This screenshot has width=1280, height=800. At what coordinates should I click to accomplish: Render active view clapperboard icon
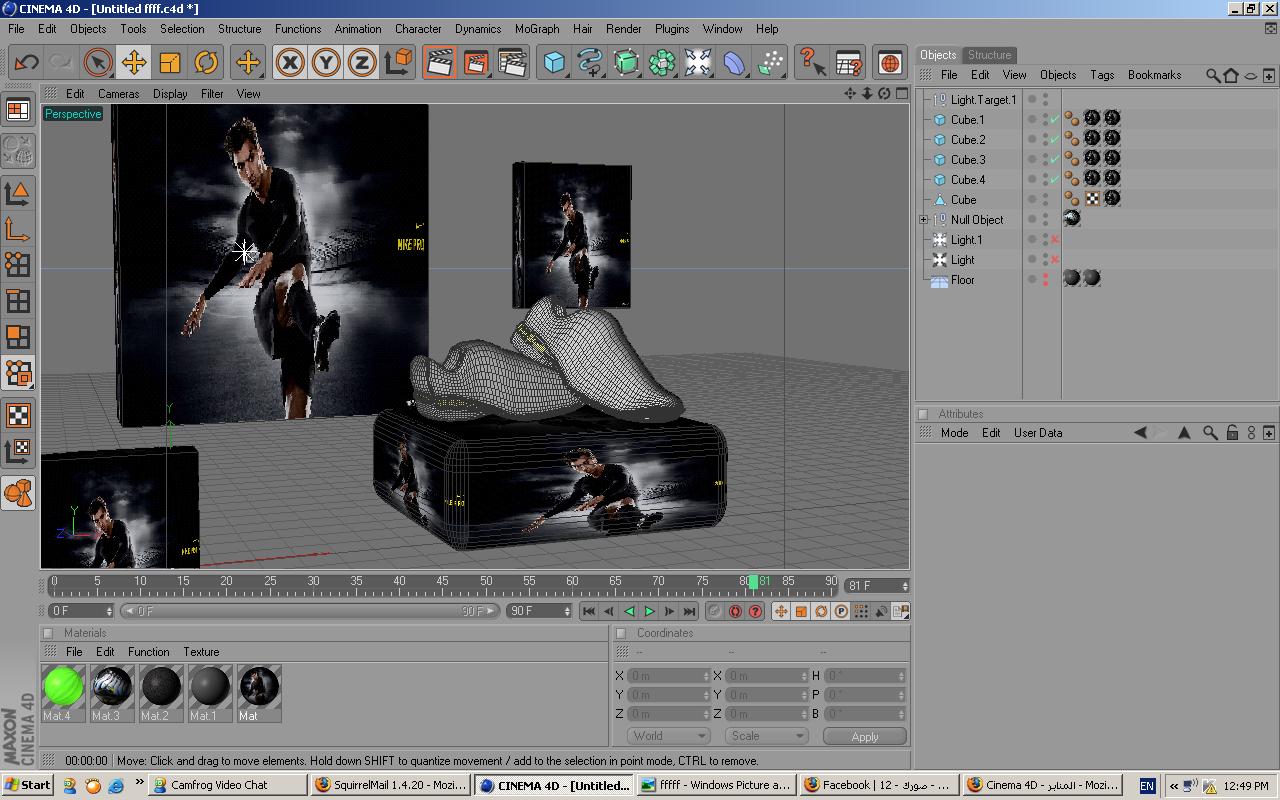pyautogui.click(x=439, y=63)
